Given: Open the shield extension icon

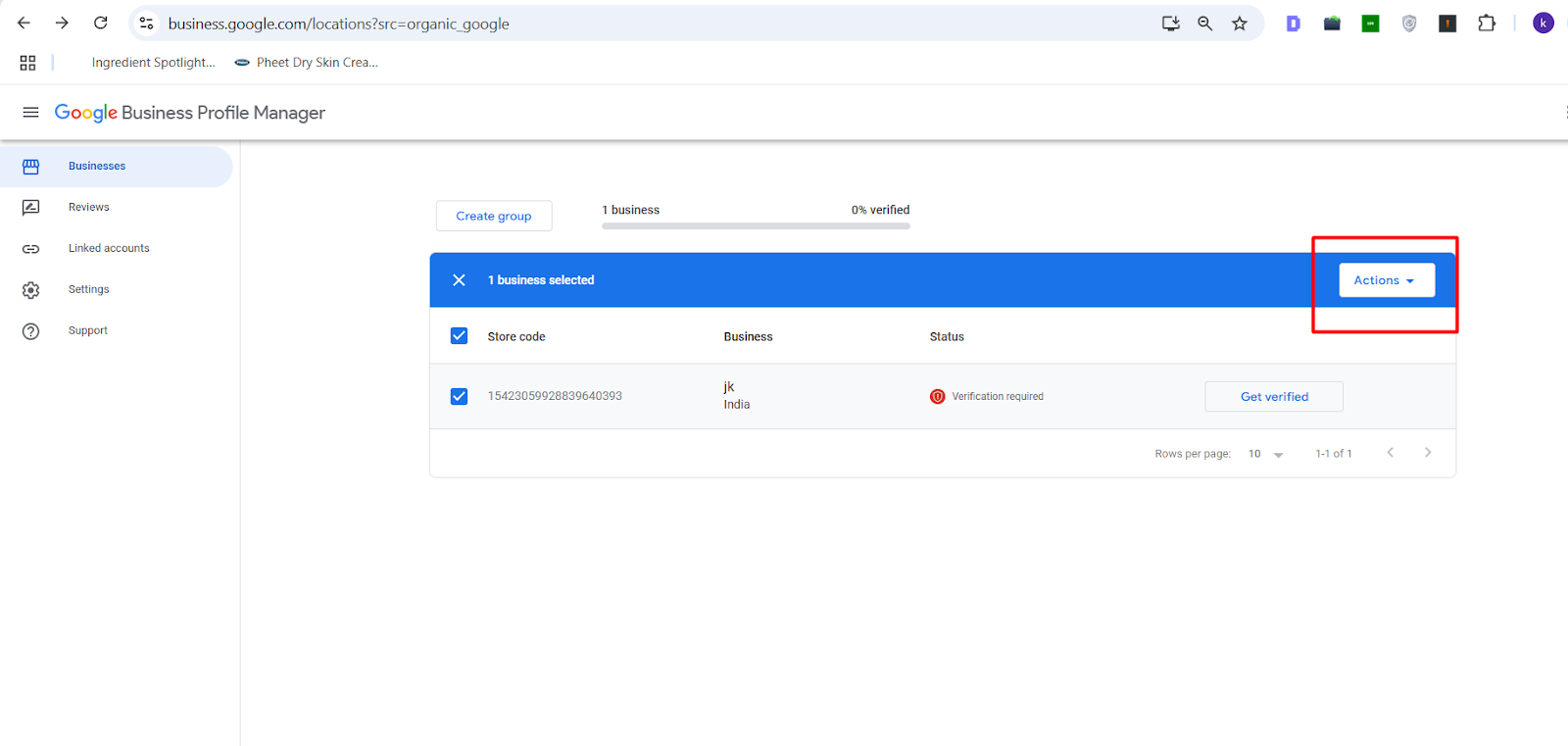Looking at the screenshot, I should coord(1409,24).
